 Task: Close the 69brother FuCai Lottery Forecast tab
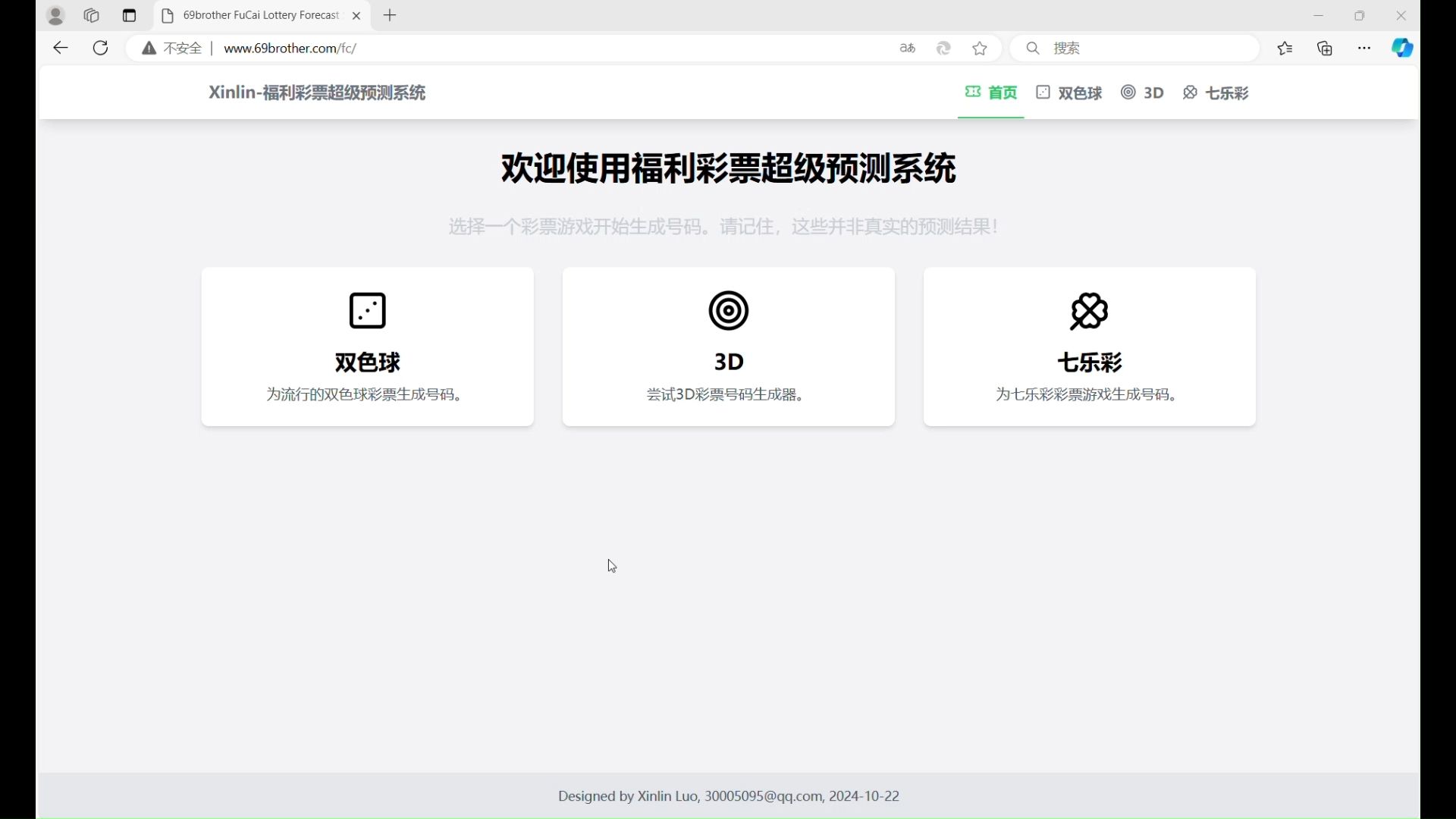356,15
